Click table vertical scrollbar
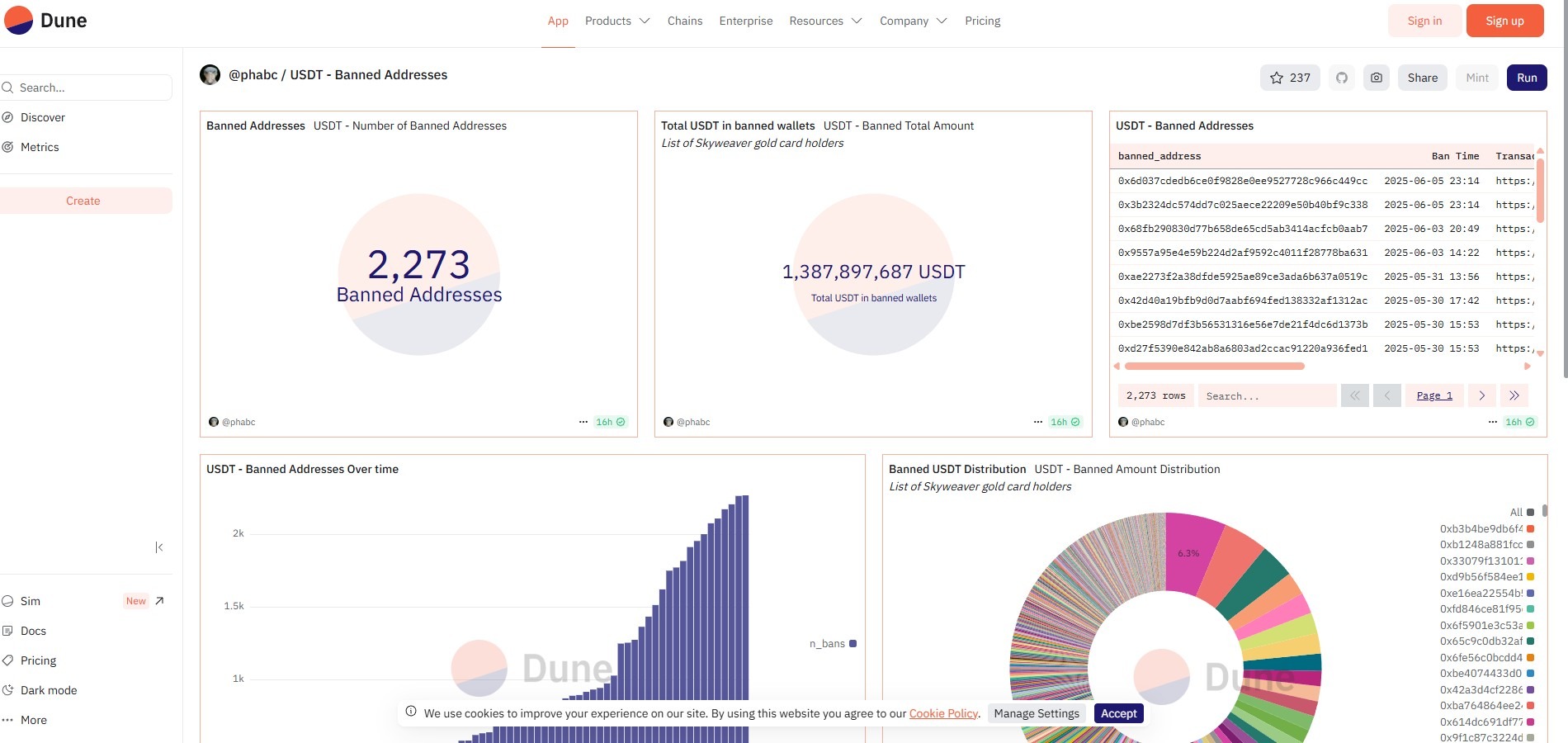 pyautogui.click(x=1540, y=190)
